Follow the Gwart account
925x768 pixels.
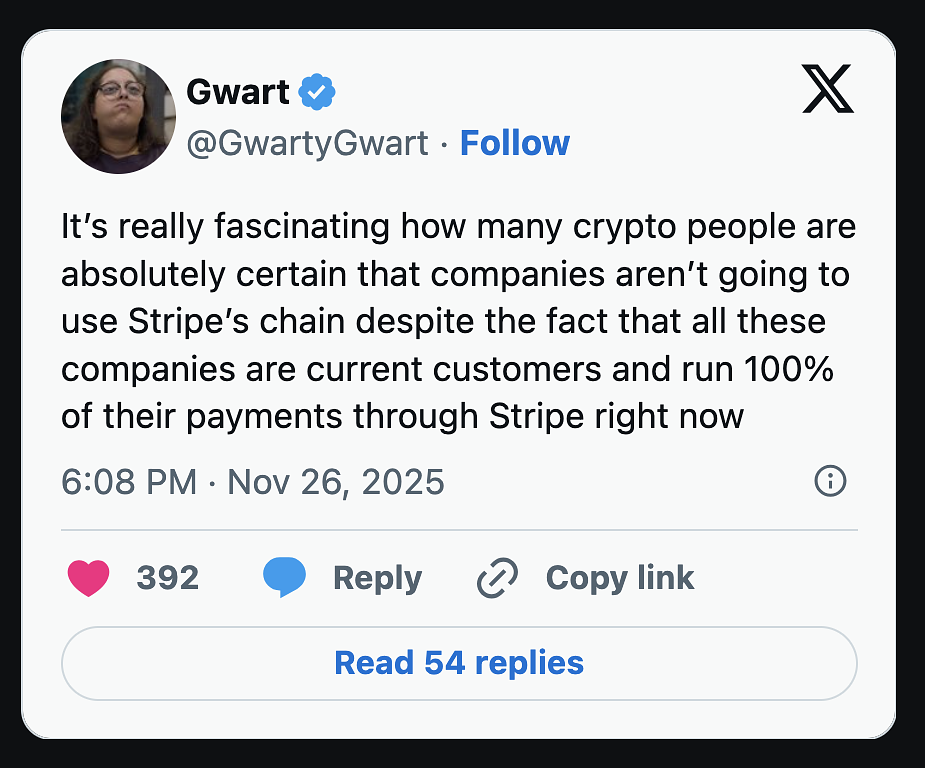pyautogui.click(x=514, y=143)
